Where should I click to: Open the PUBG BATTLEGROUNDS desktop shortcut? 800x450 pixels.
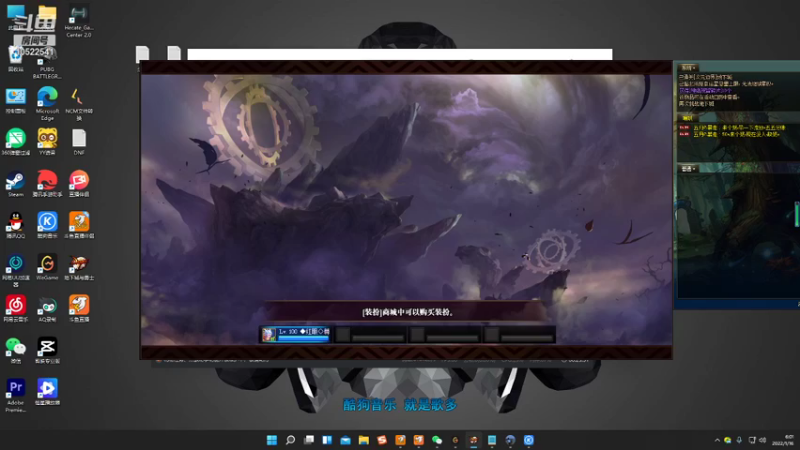click(47, 64)
